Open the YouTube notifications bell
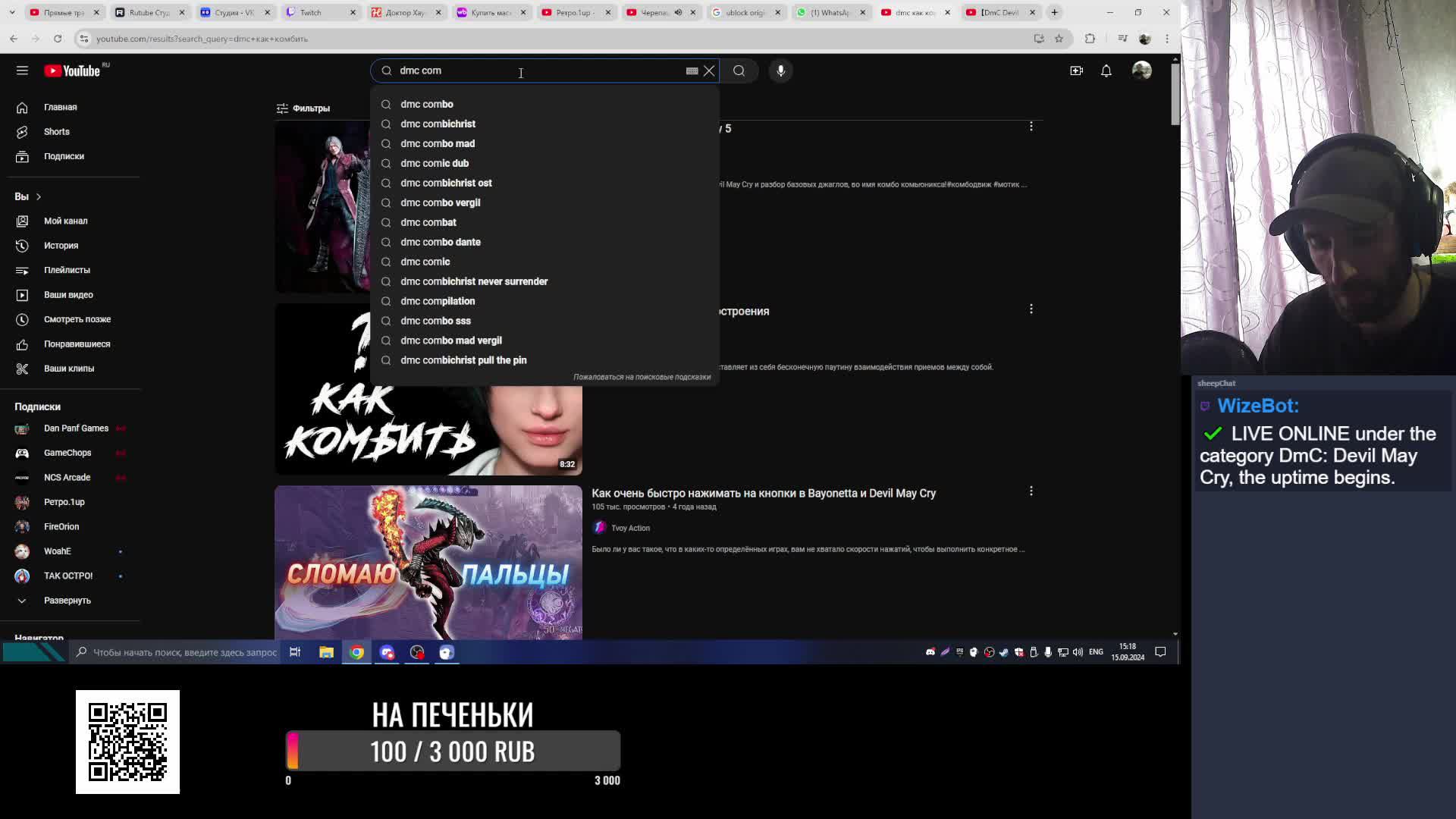This screenshot has width=1456, height=819. [x=1106, y=71]
